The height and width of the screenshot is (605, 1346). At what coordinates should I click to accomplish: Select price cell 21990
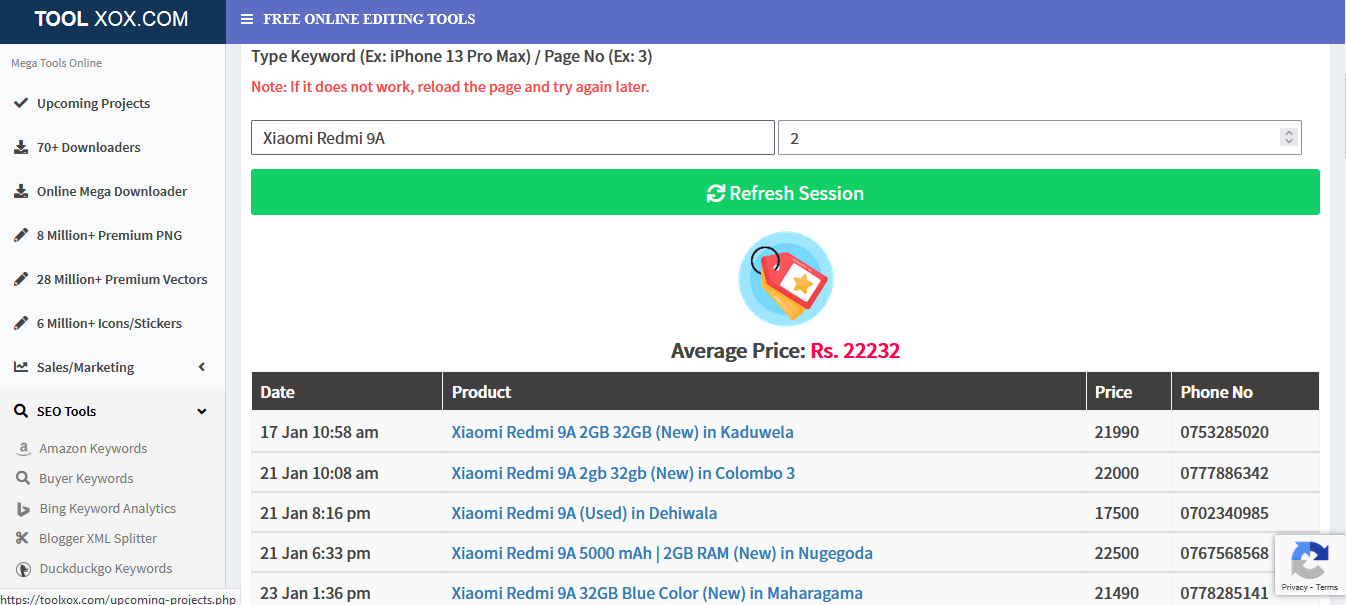1117,432
